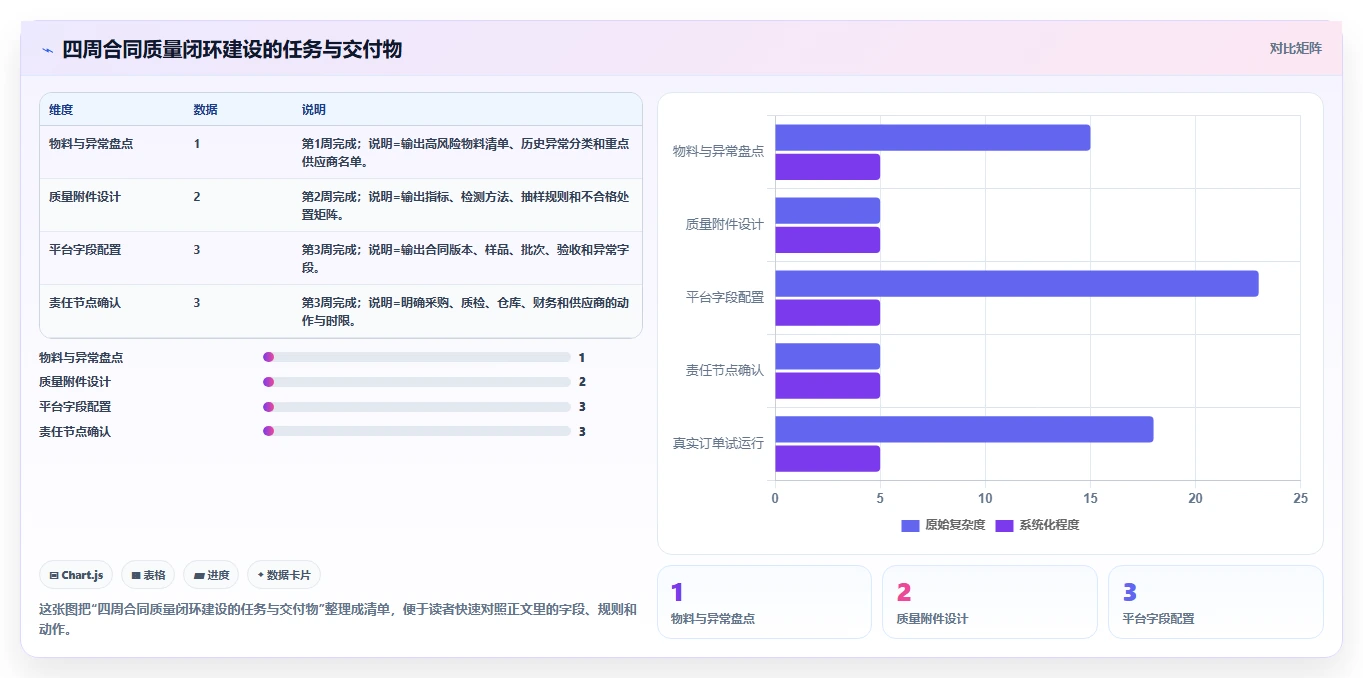The height and width of the screenshot is (678, 1363).
Task: Click the description cell of 责任节点确认 row
Action: click(x=466, y=311)
